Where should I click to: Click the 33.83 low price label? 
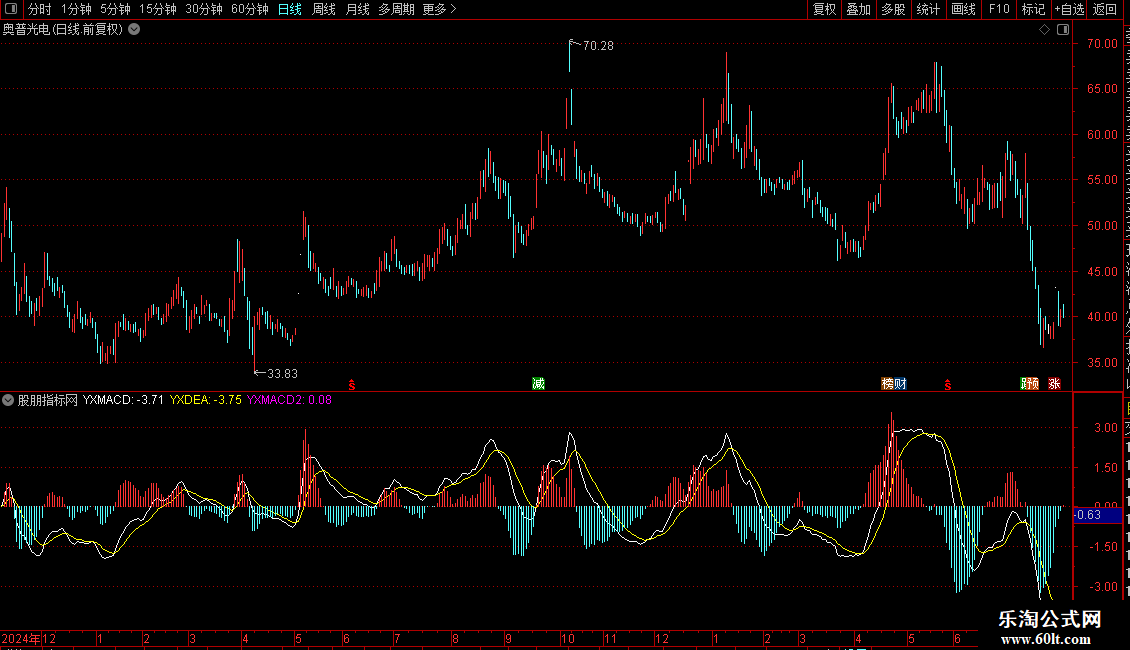pyautogui.click(x=282, y=373)
